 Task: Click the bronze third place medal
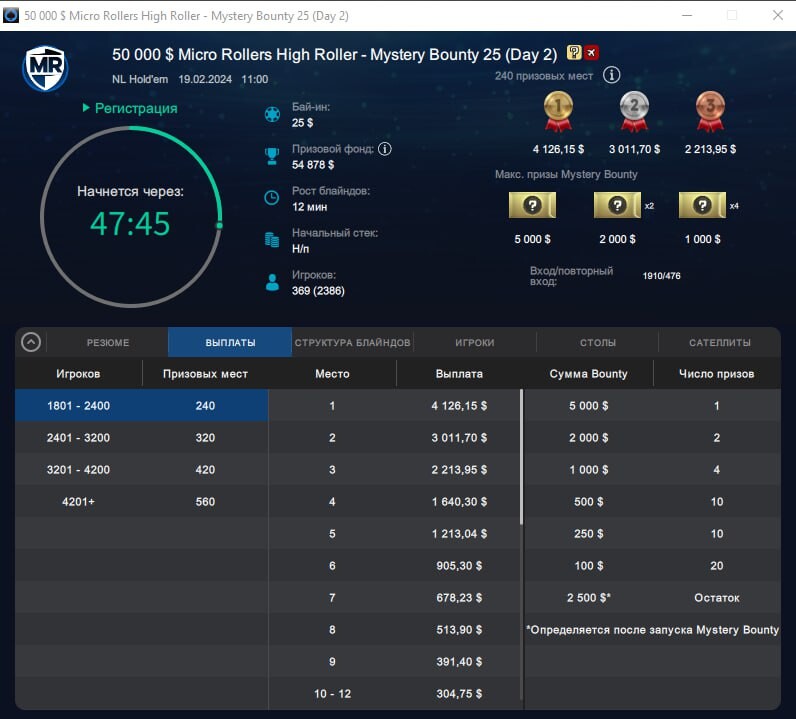pos(710,110)
